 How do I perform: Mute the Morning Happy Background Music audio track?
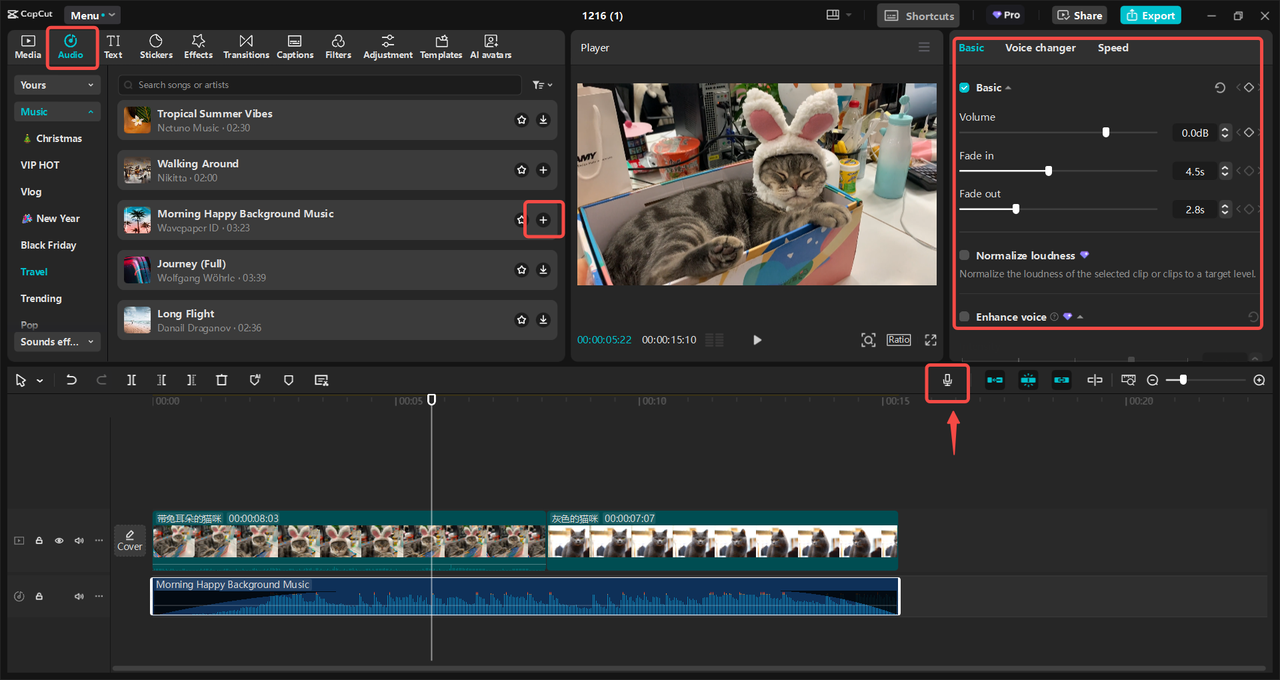click(79, 596)
